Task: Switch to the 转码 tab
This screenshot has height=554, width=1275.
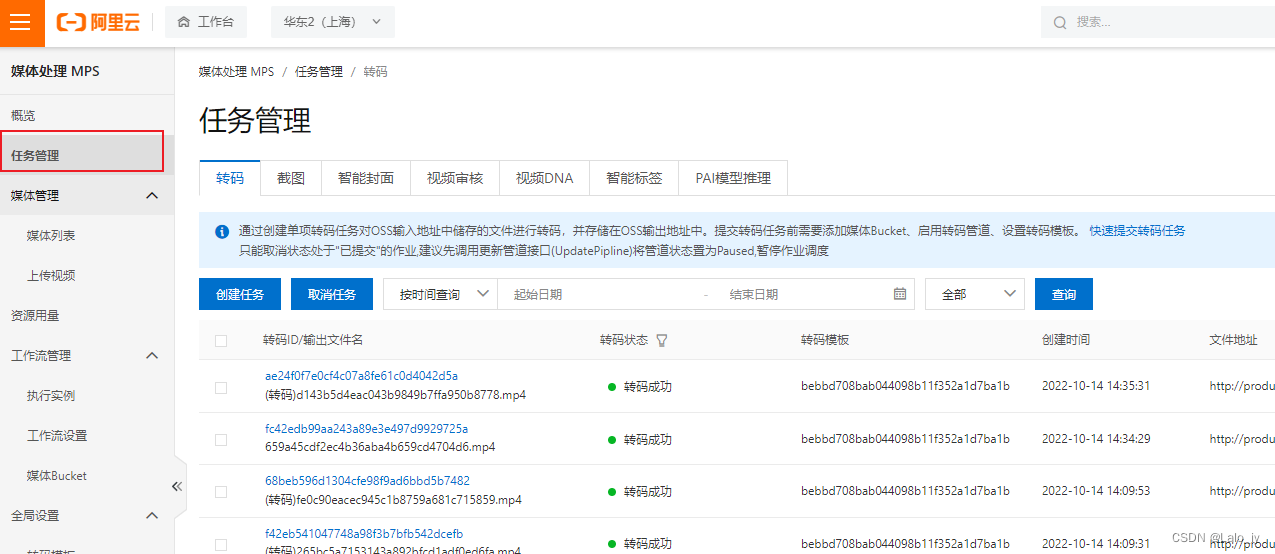Action: pyautogui.click(x=230, y=178)
